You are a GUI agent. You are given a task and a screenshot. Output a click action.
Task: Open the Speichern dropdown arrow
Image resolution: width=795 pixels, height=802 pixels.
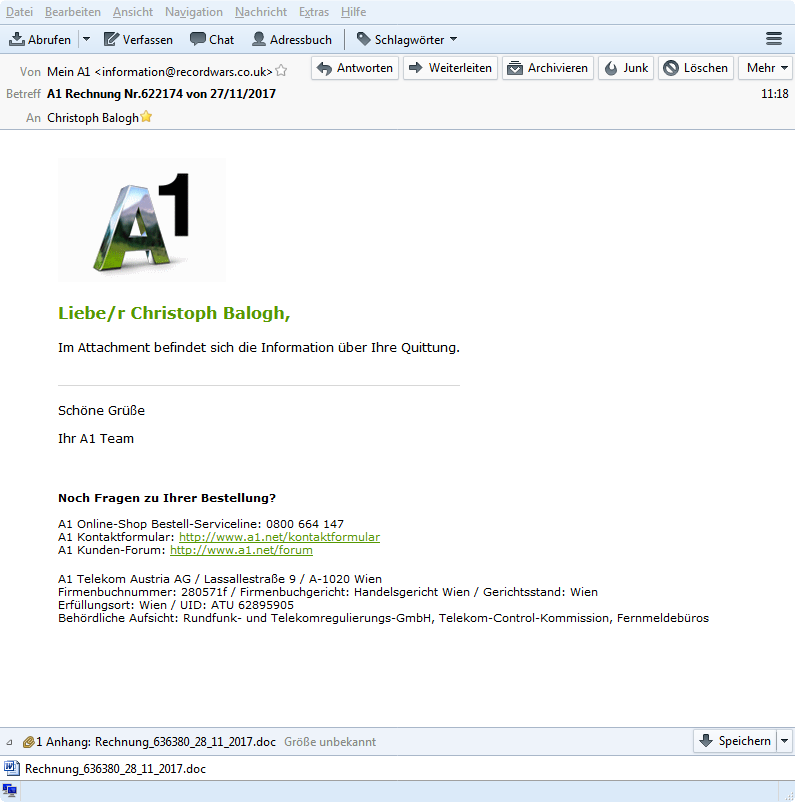click(x=784, y=741)
